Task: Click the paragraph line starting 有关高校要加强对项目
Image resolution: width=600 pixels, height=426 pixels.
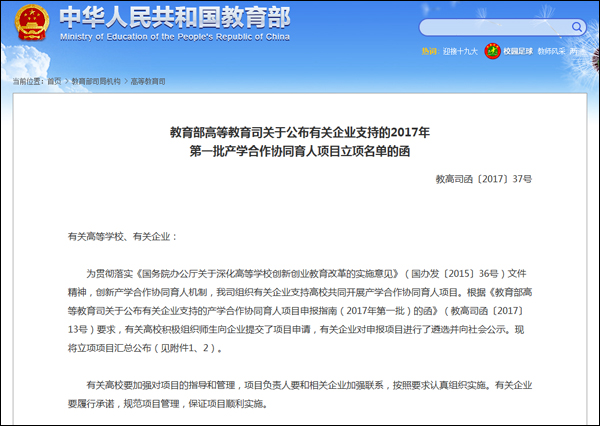Action: pyautogui.click(x=309, y=385)
